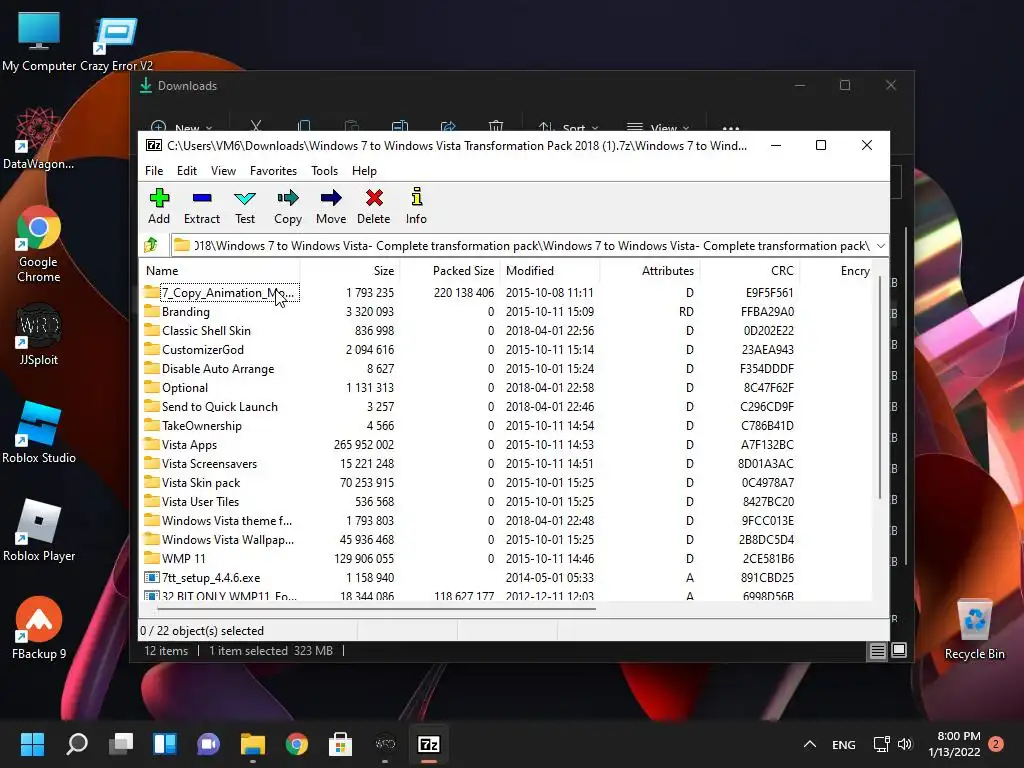This screenshot has width=1024, height=768.
Task: Open the New dropdown in Downloads window
Action: [x=181, y=127]
